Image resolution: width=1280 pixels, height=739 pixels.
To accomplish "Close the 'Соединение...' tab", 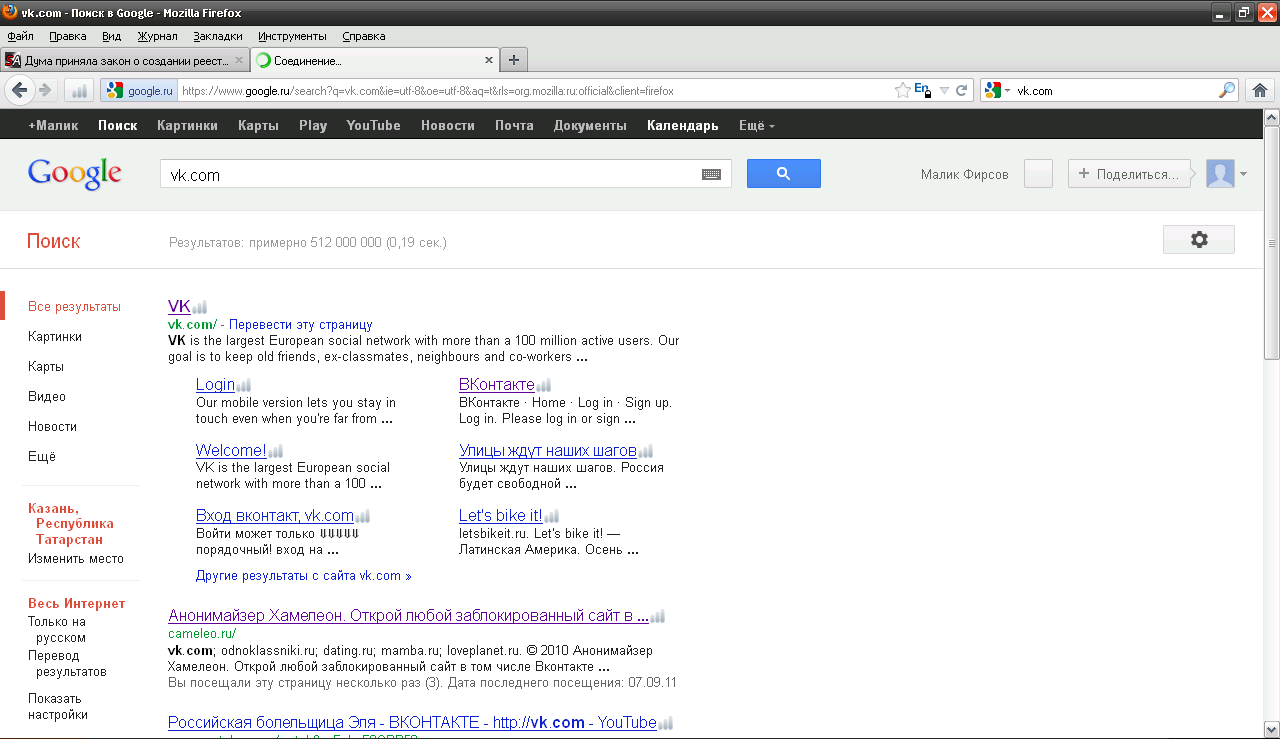I will point(489,60).
